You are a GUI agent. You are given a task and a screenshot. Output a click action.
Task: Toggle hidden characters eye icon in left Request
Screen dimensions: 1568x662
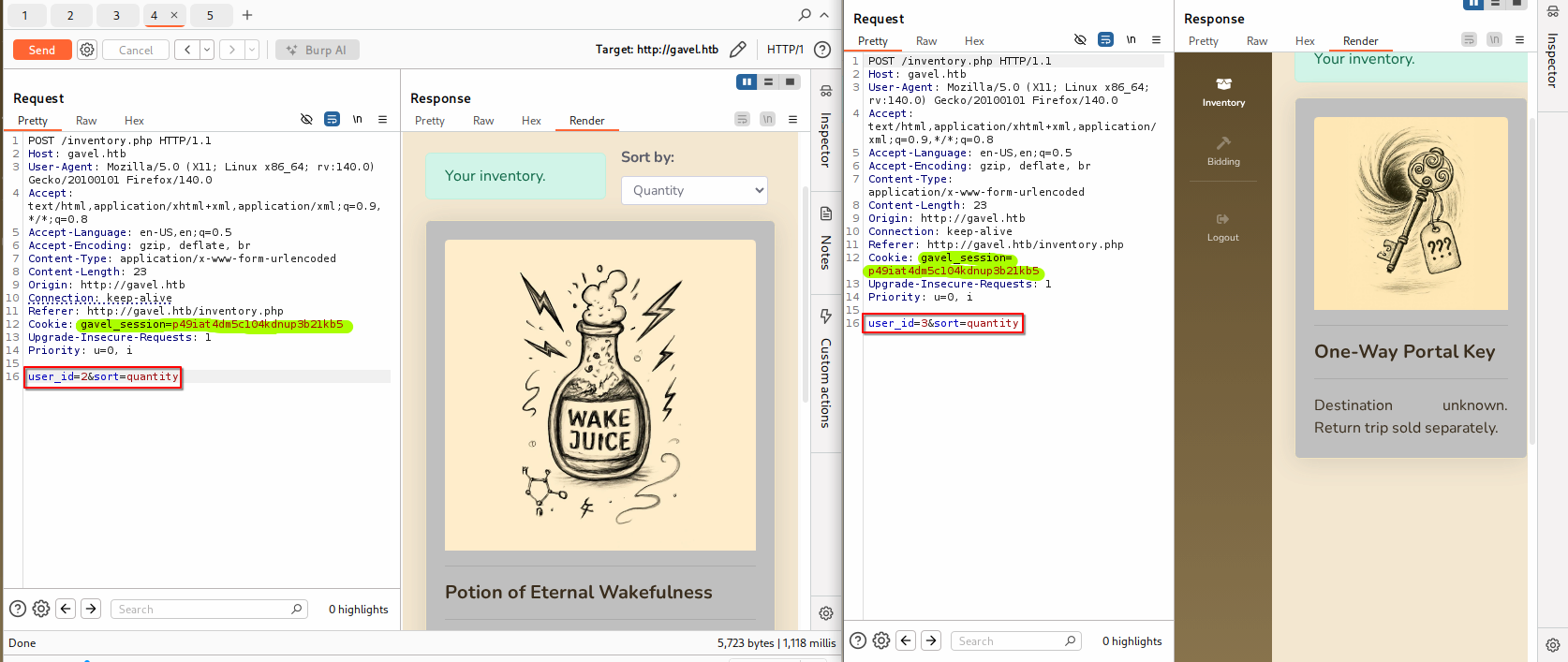tap(306, 120)
